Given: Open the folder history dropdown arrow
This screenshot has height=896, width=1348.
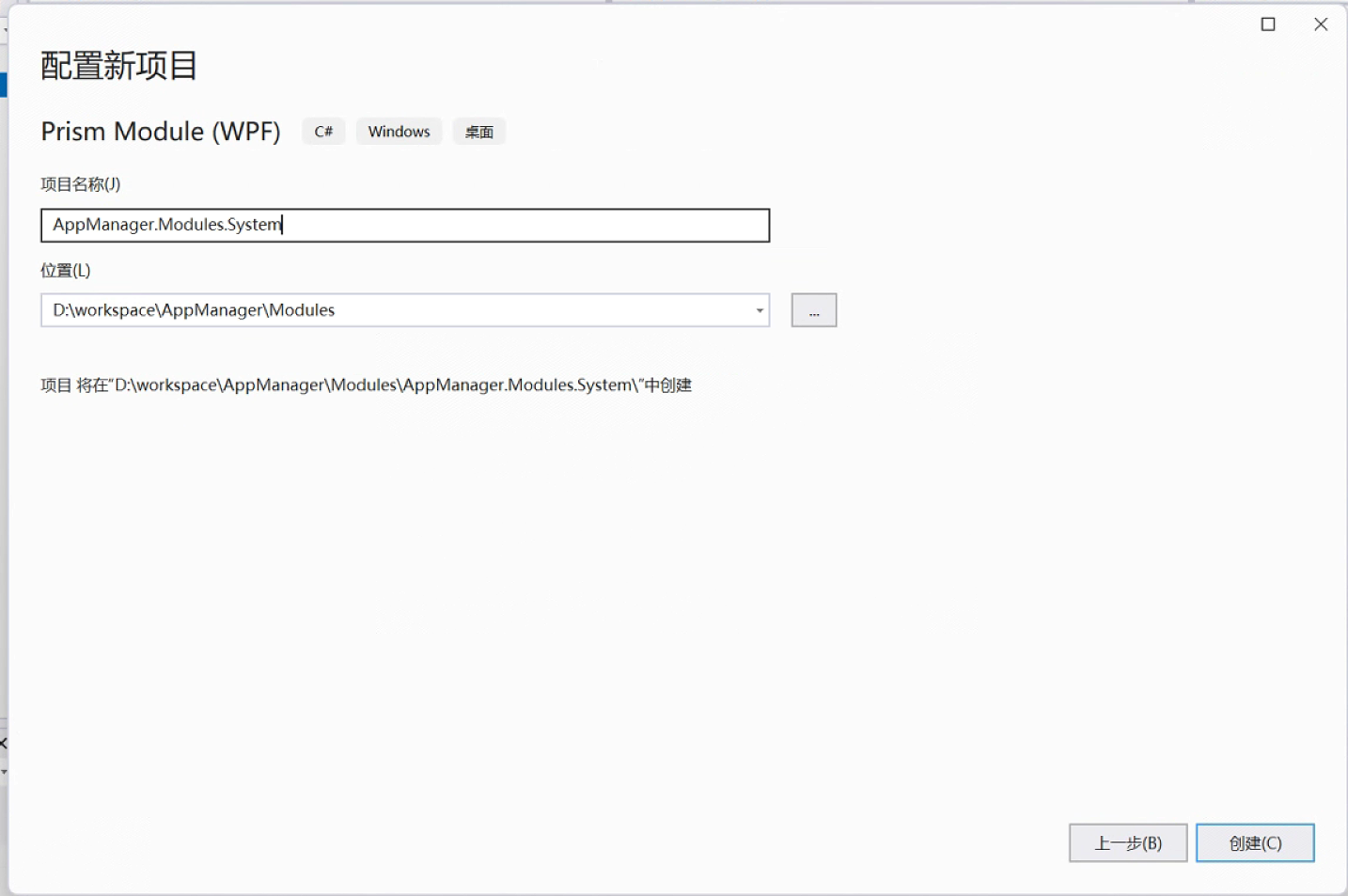Looking at the screenshot, I should [x=760, y=309].
